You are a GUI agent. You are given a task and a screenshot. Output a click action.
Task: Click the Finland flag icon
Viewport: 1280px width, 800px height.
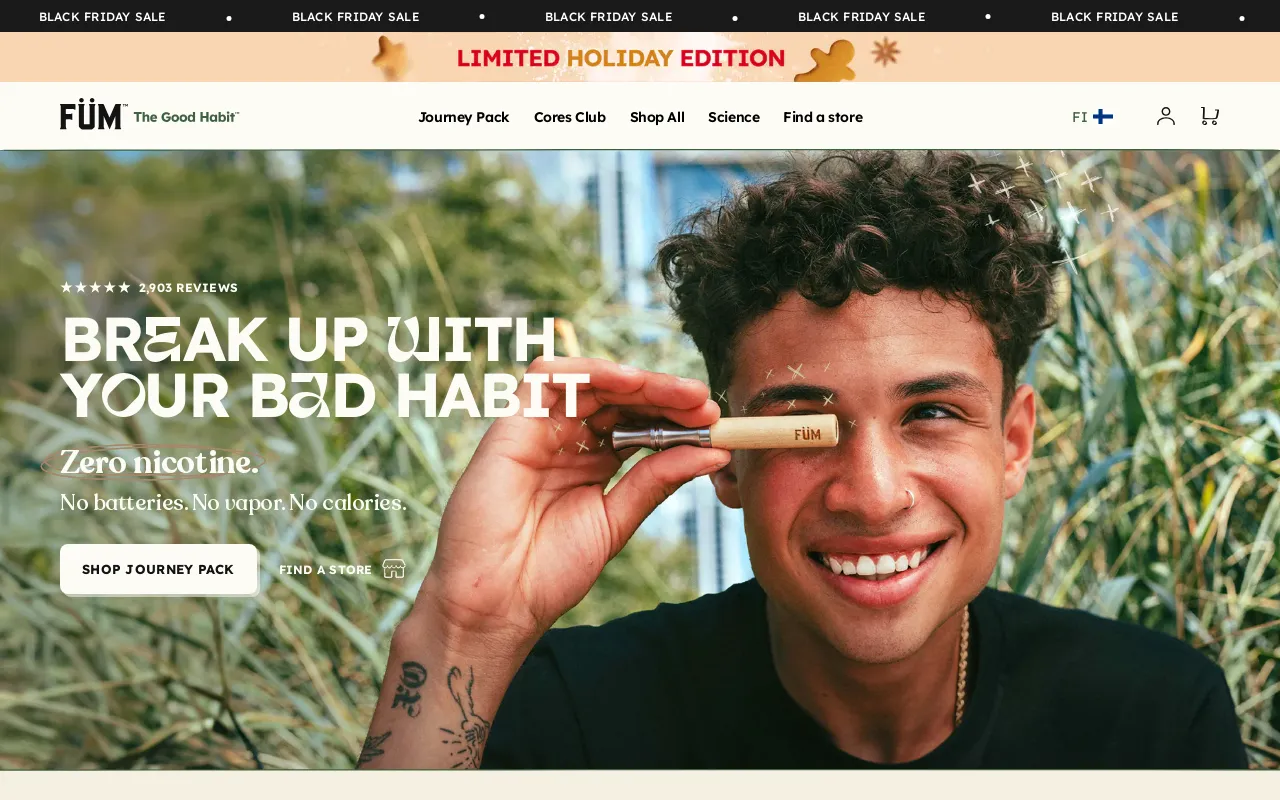click(x=1103, y=117)
